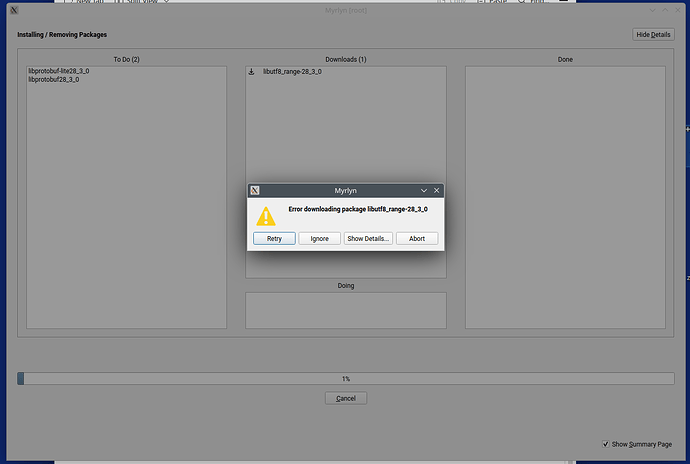Minimize the Myrlyn error dialog
Image resolution: width=690 pixels, height=464 pixels.
[x=424, y=190]
